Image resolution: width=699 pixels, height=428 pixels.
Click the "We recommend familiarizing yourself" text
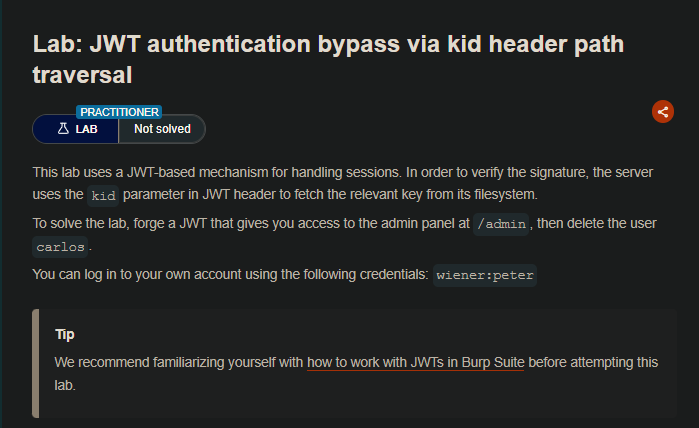(180, 362)
